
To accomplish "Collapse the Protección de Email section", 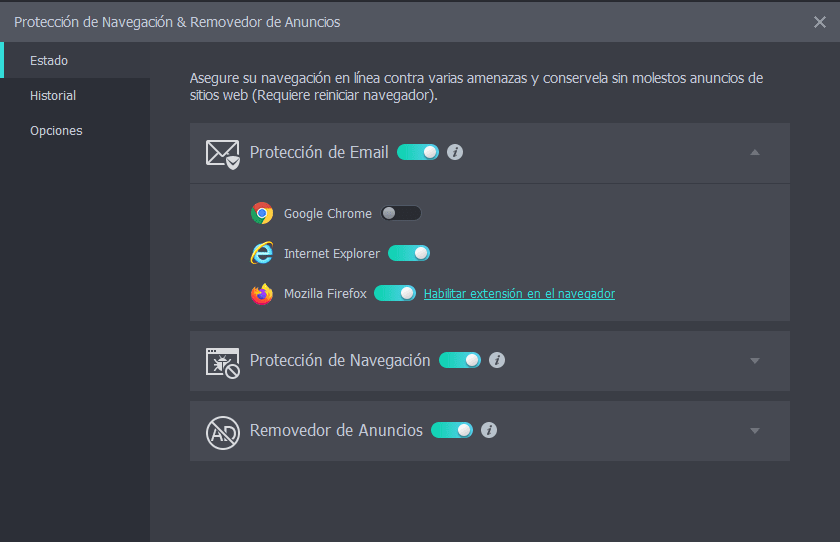I will tap(755, 153).
